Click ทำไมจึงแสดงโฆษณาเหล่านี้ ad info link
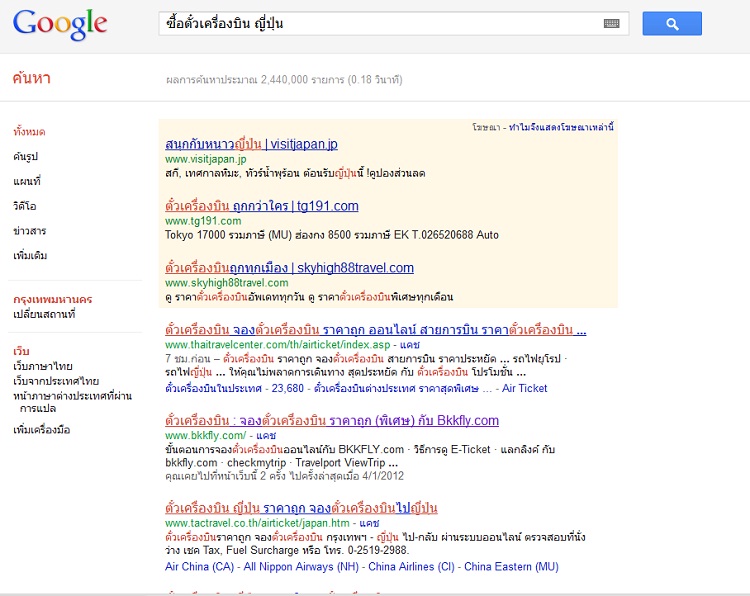This screenshot has width=750, height=596. click(561, 128)
